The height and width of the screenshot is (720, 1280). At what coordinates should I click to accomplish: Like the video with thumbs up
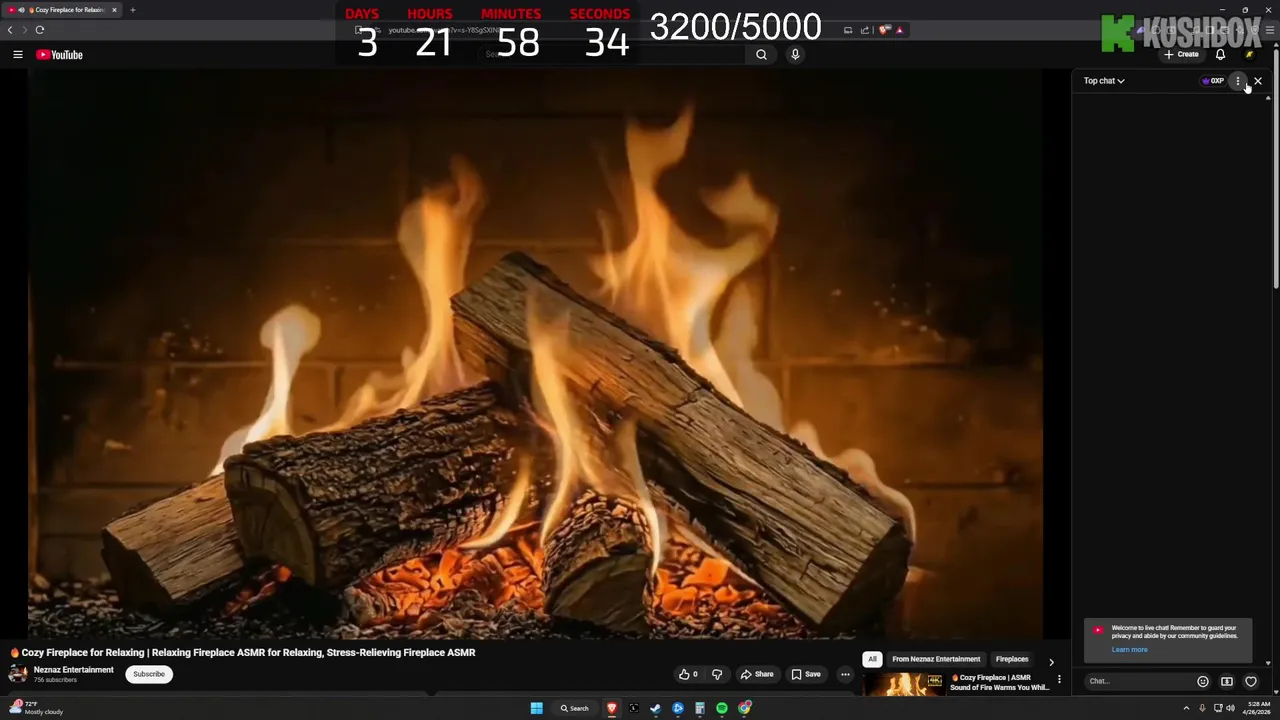688,674
